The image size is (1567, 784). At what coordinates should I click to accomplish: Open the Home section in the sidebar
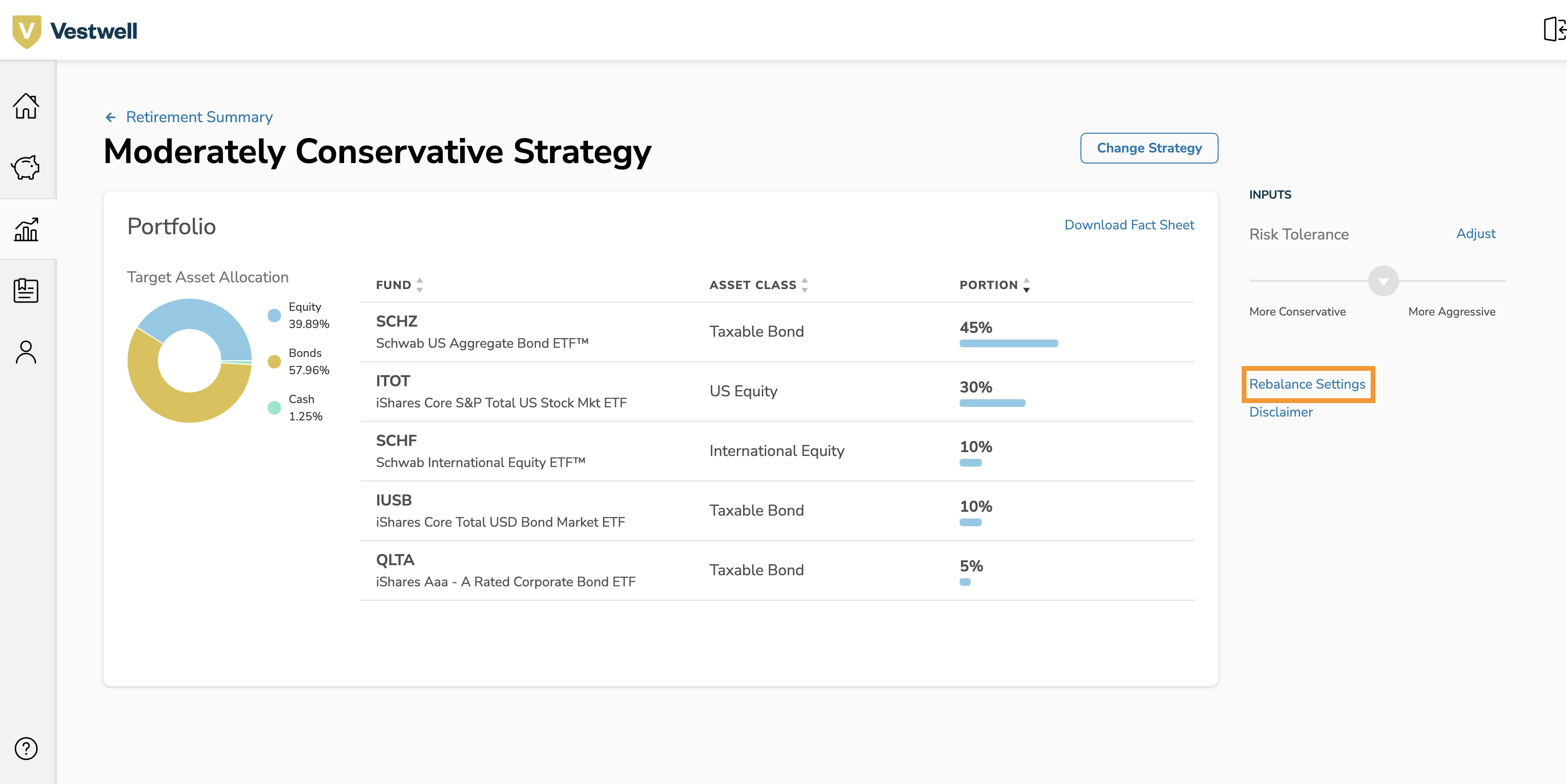27,107
